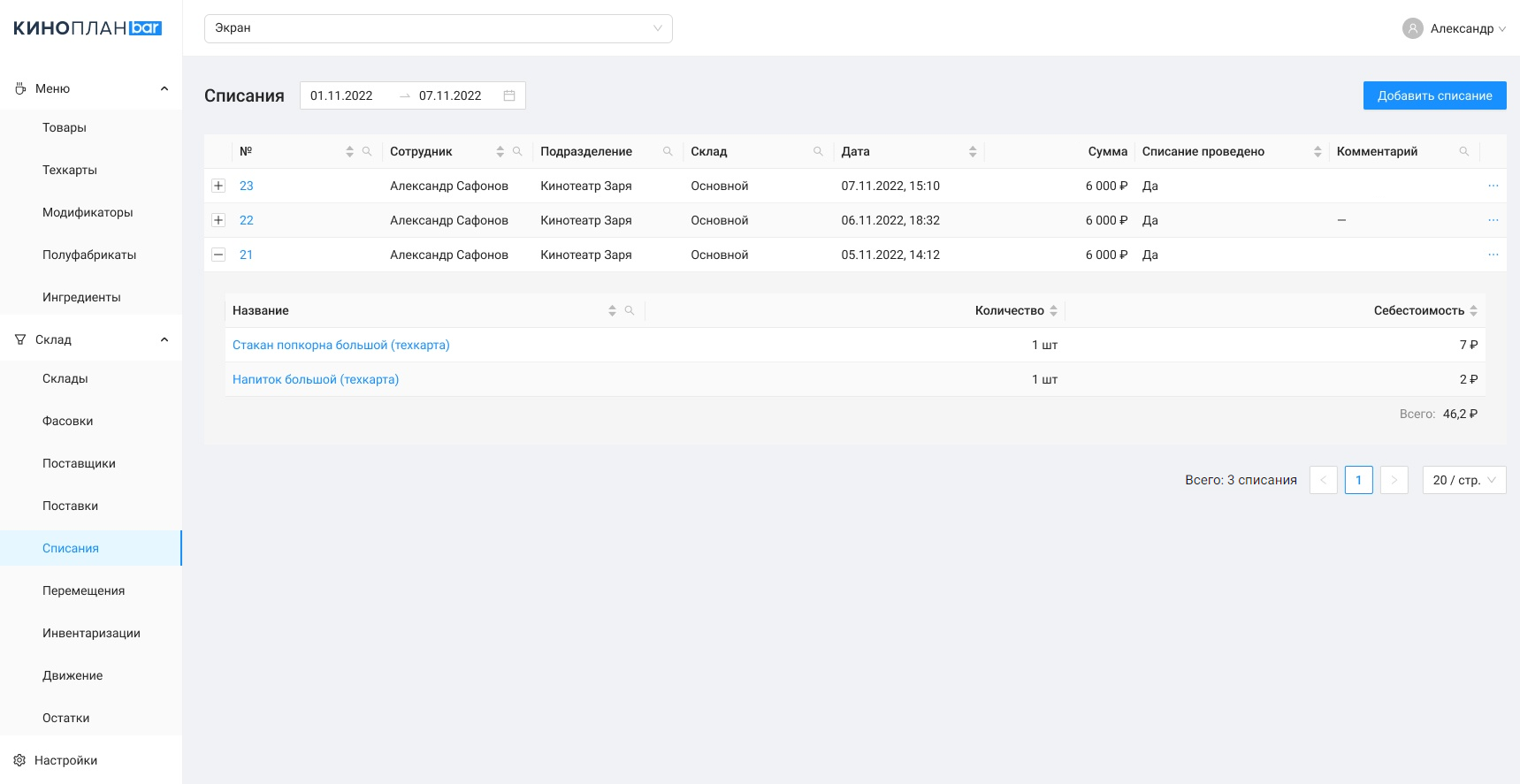1520x784 pixels.
Task: Collapse the Меню sidebar section
Action: click(x=164, y=88)
